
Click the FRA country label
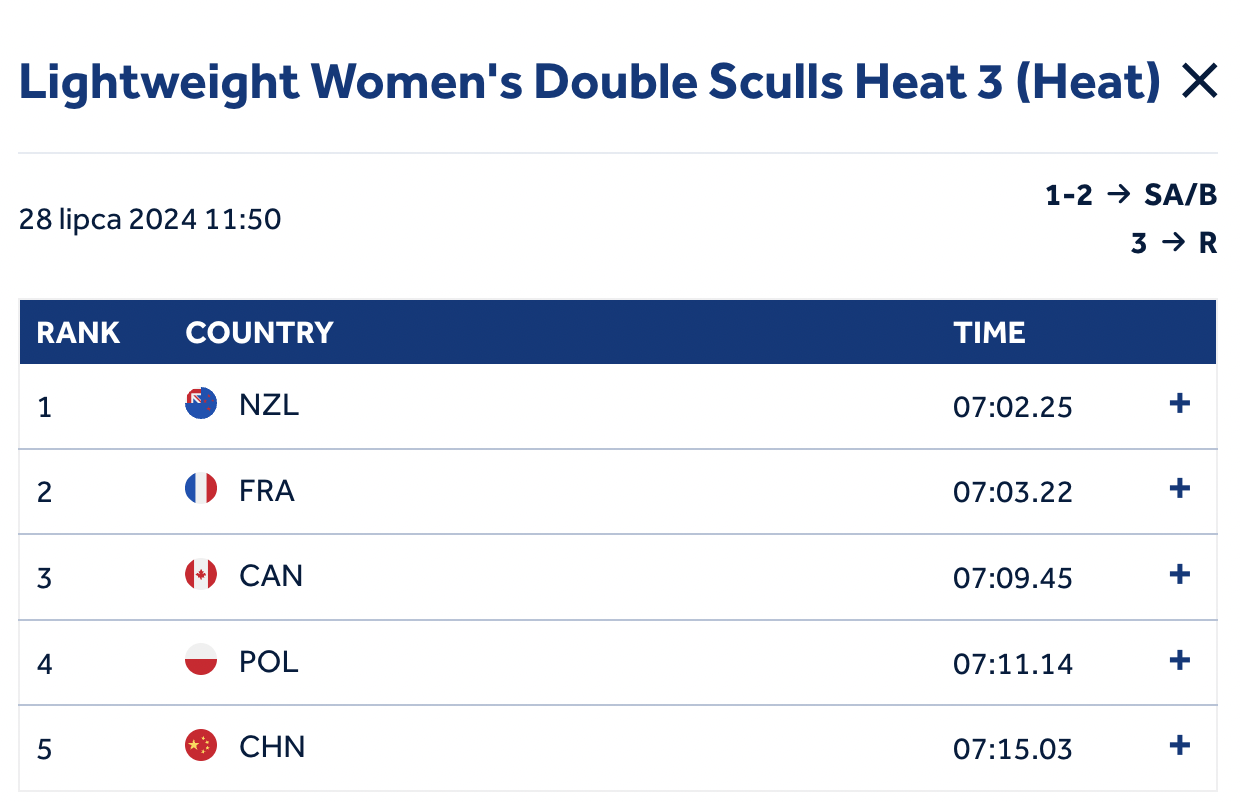click(x=267, y=491)
